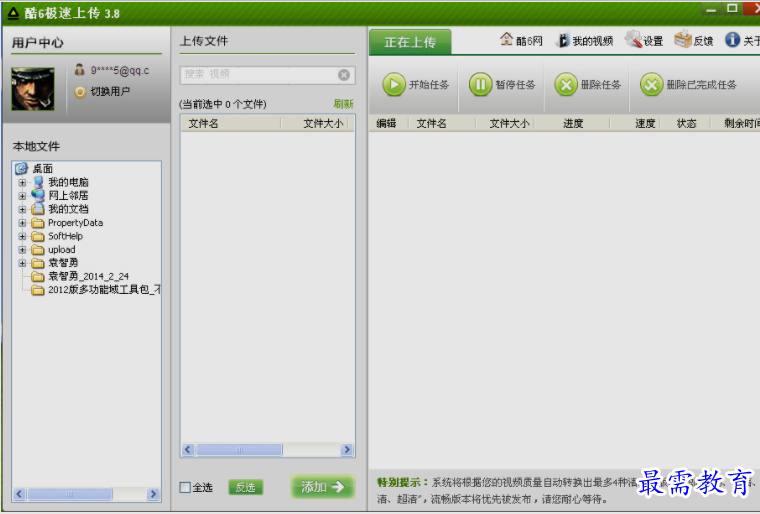
Task: Switch to the 正在上传 tab
Action: (x=410, y=42)
